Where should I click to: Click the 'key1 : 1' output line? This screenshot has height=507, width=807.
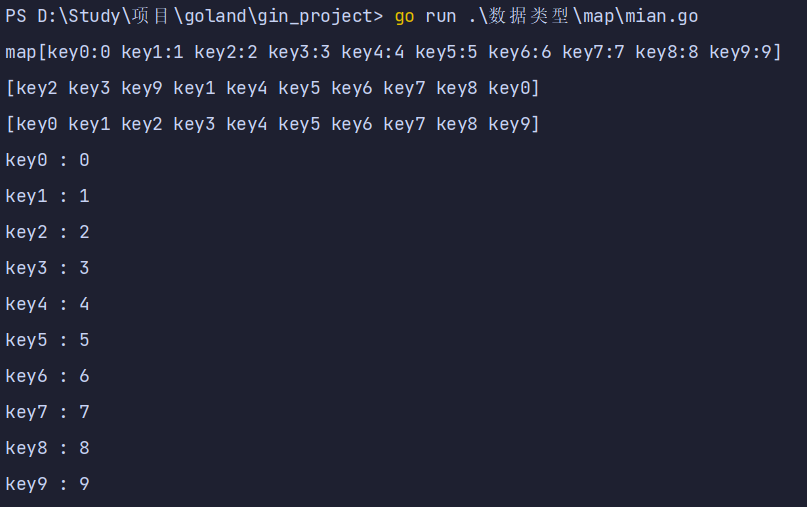point(47,196)
